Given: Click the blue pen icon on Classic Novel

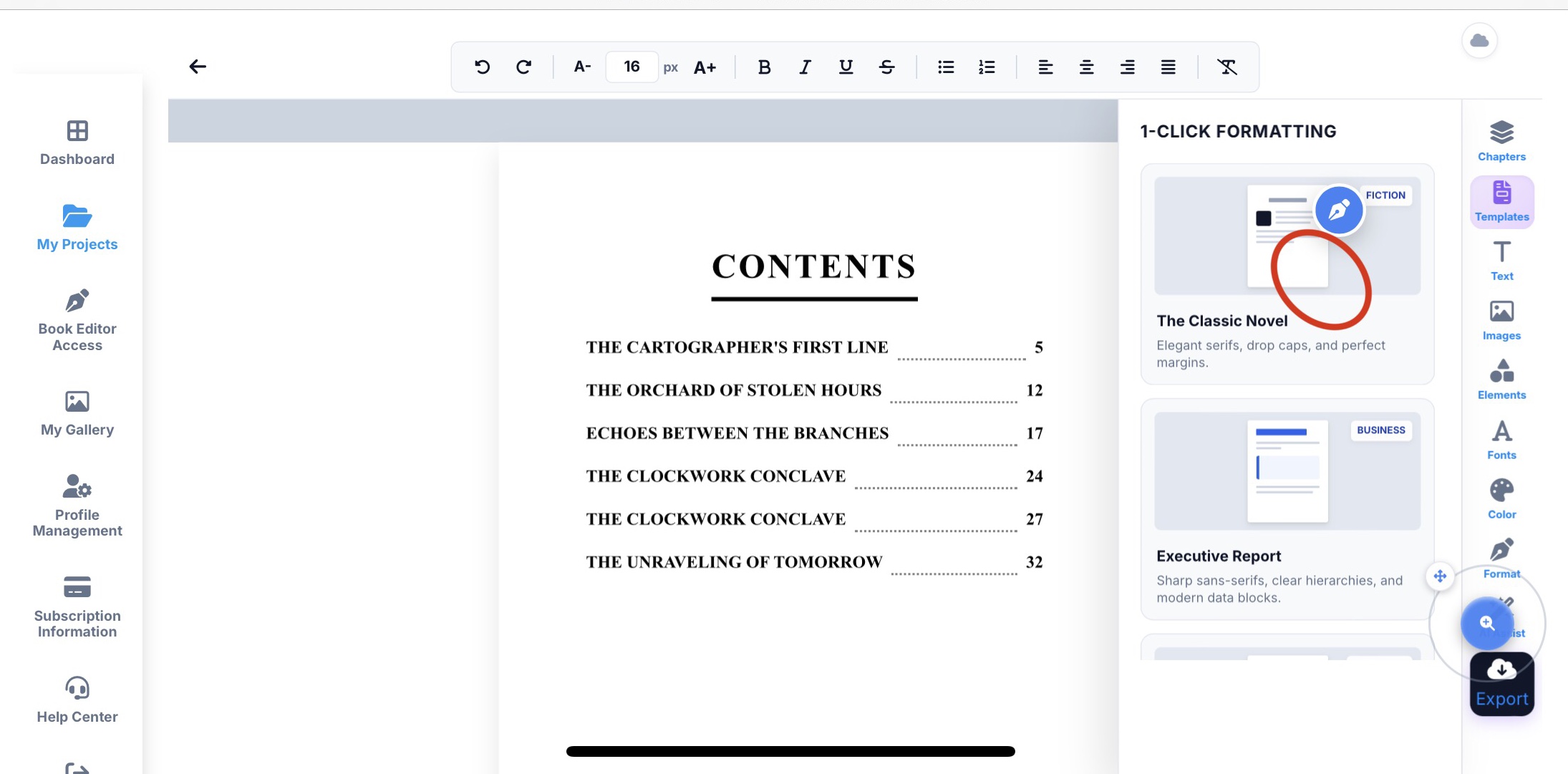Looking at the screenshot, I should click(1339, 210).
